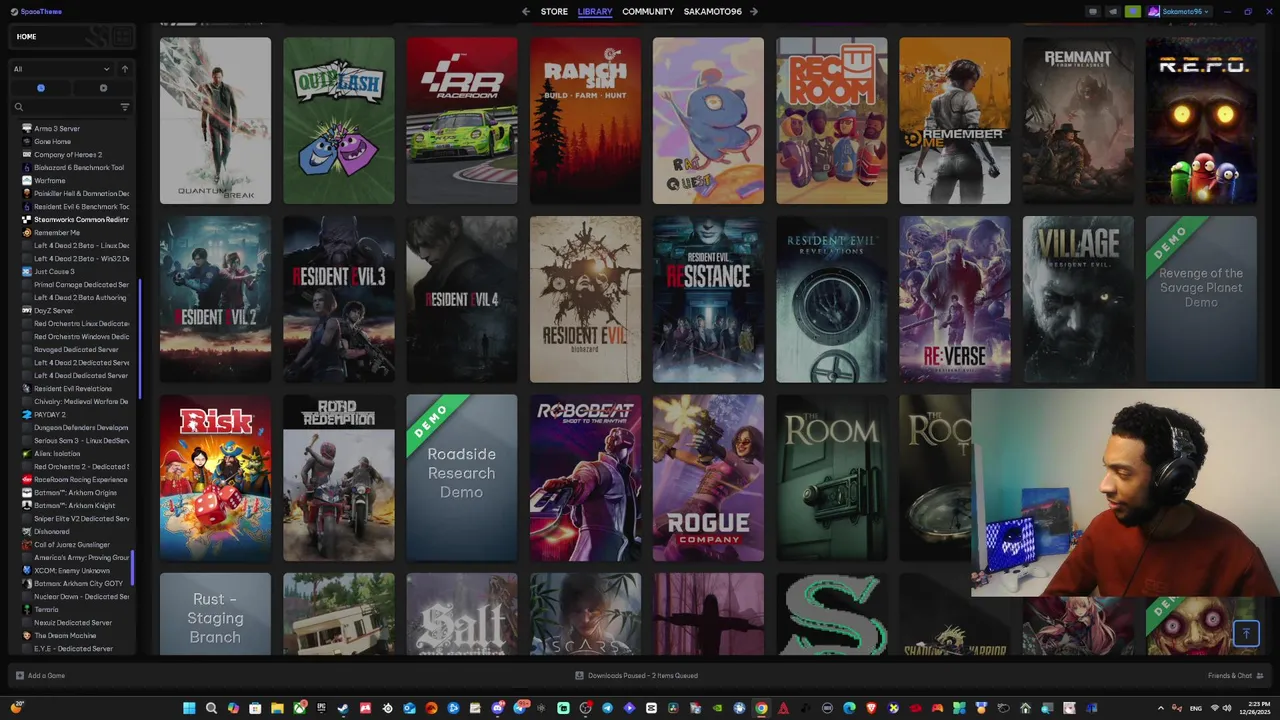Open the Remnant From the Ashes cover
This screenshot has height=720, width=1280.
1078,120
